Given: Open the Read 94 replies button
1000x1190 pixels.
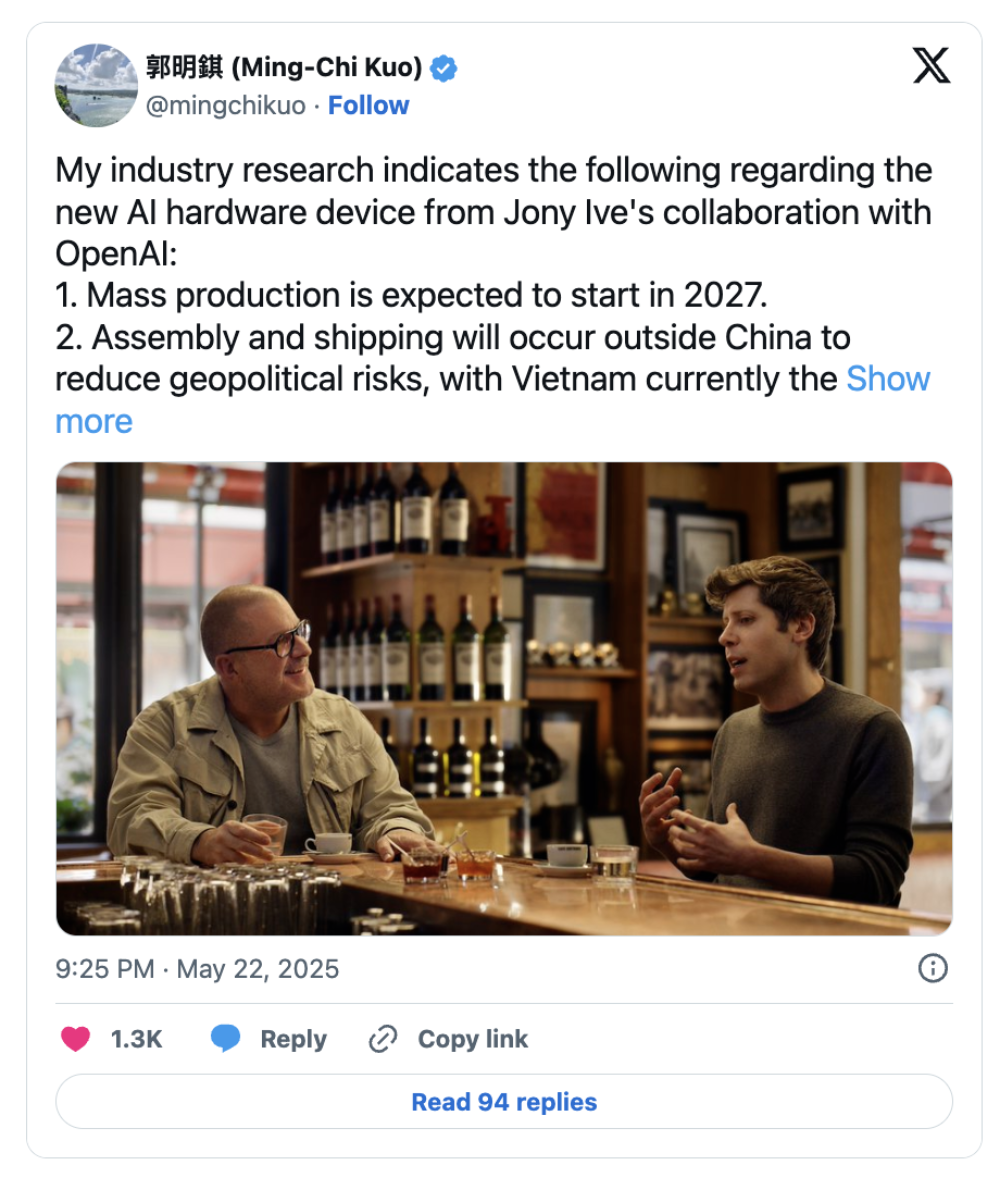Looking at the screenshot, I should [504, 1102].
